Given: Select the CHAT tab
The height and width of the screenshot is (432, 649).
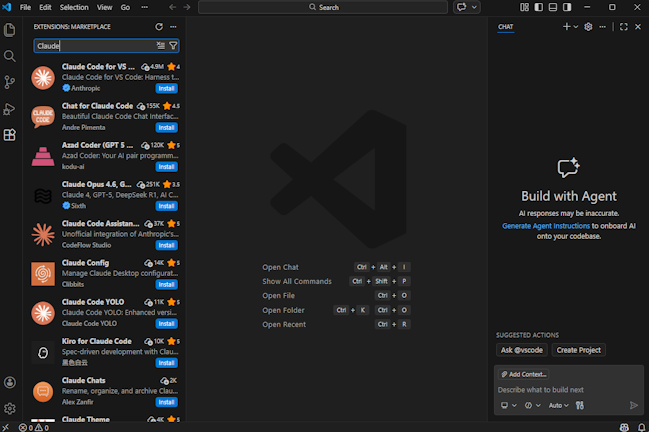Looking at the screenshot, I should pyautogui.click(x=505, y=26).
